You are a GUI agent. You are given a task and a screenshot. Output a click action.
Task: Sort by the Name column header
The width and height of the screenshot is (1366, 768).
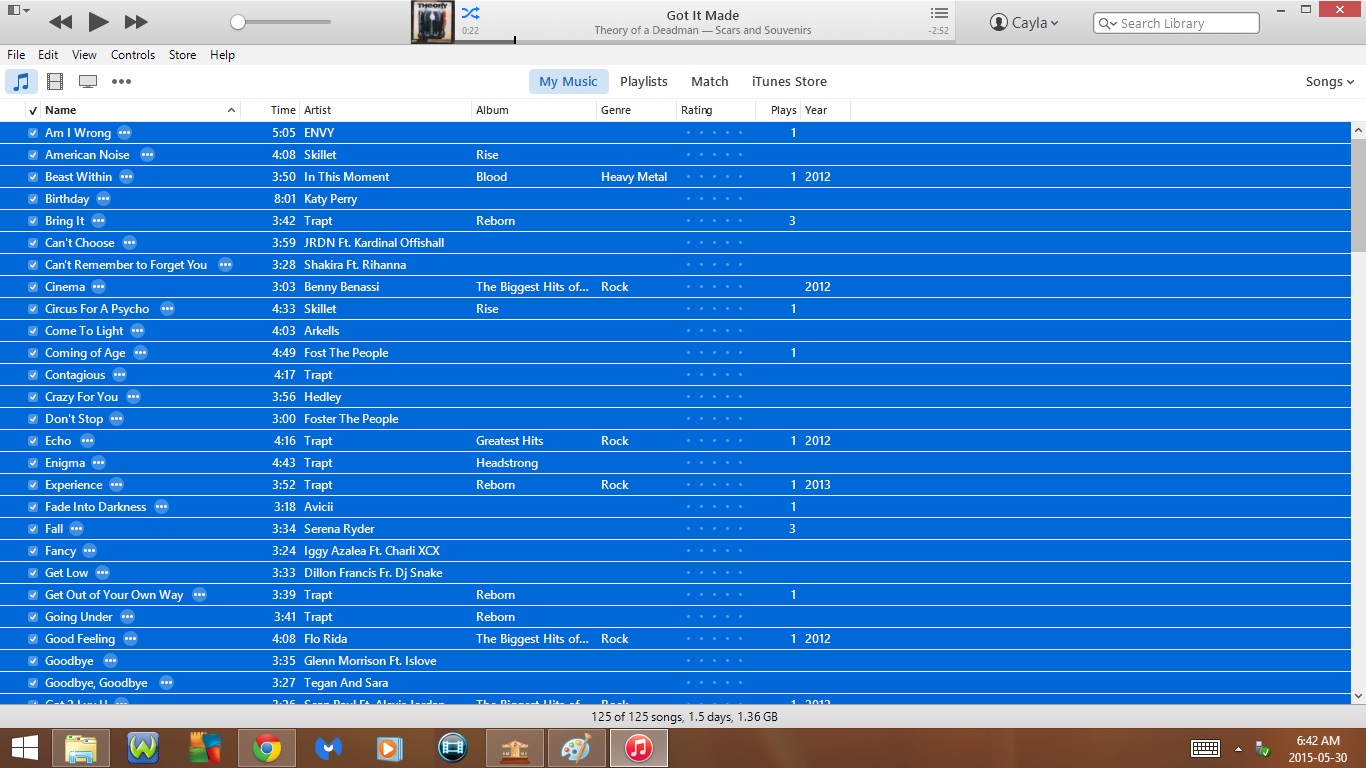coord(141,110)
